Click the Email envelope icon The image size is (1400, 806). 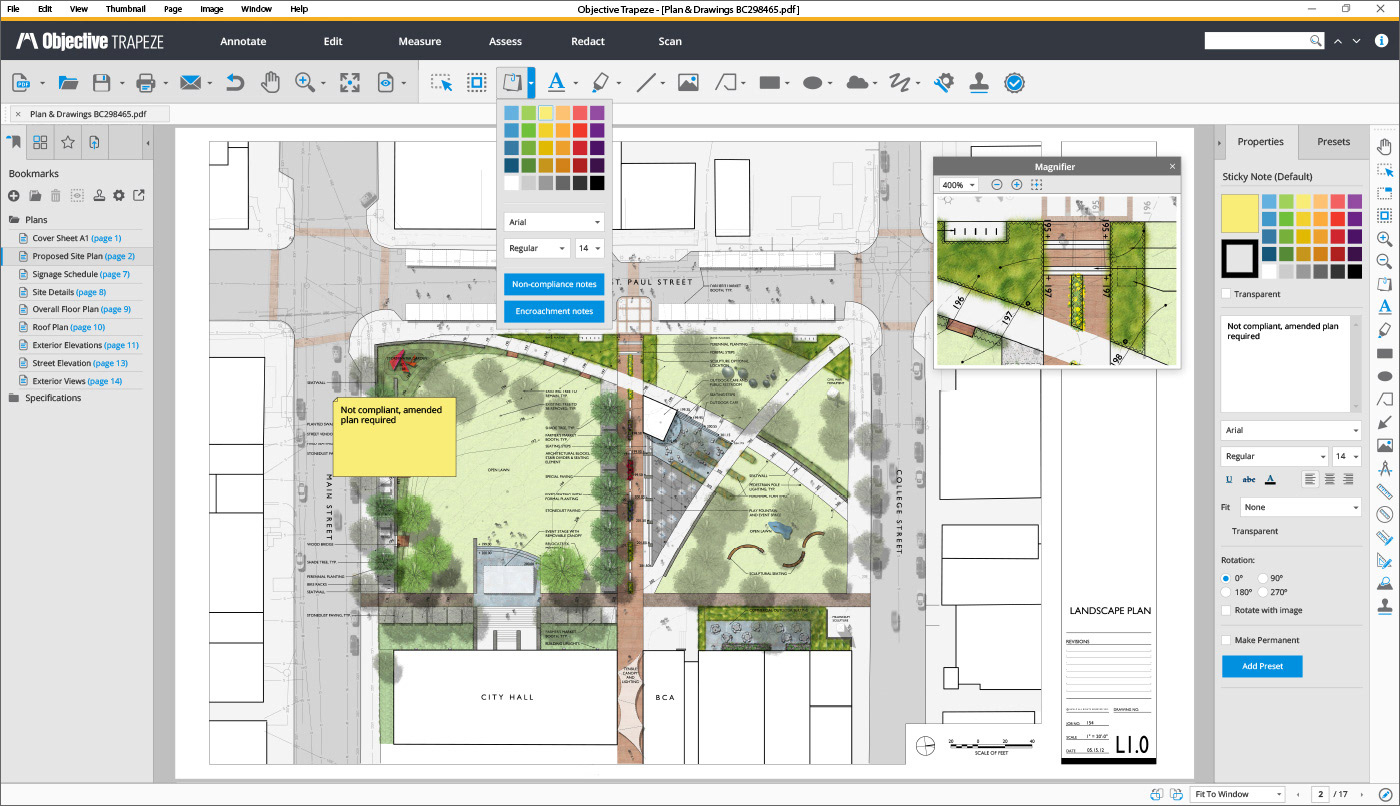(190, 83)
